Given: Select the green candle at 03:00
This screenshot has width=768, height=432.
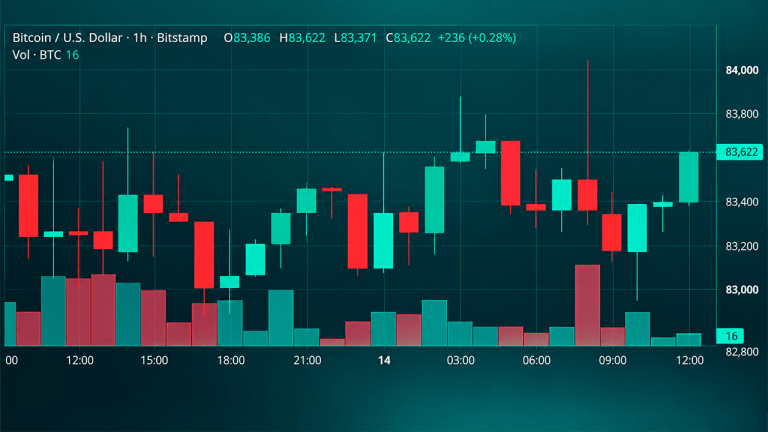Looking at the screenshot, I should (460, 157).
